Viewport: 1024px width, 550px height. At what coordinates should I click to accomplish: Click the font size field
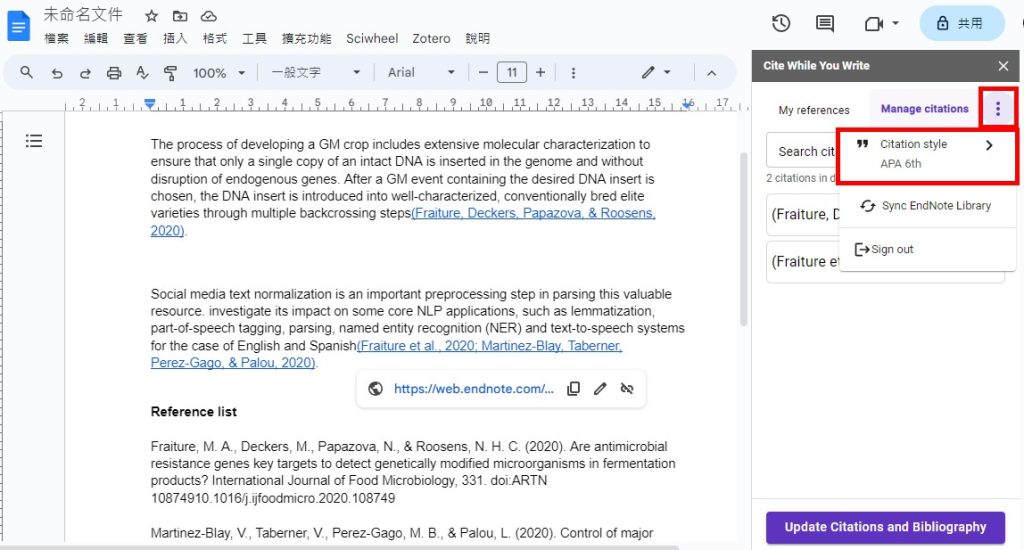(512, 73)
